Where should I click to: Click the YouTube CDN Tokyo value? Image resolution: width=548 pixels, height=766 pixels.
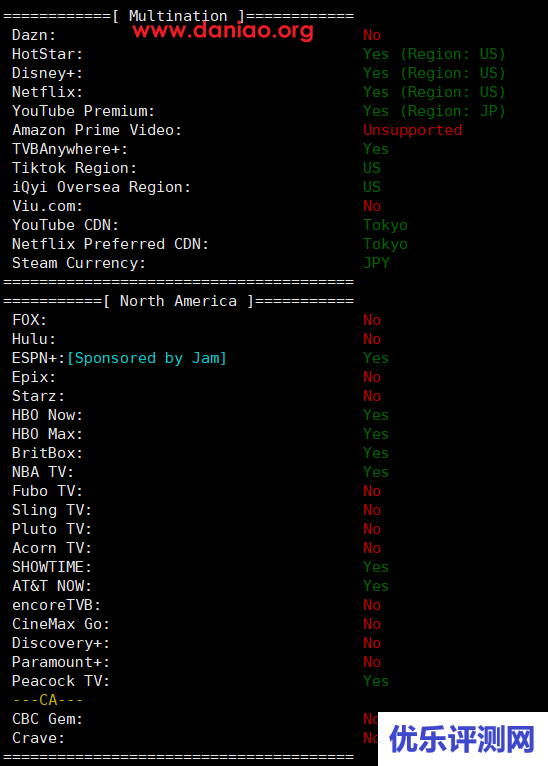pos(385,225)
